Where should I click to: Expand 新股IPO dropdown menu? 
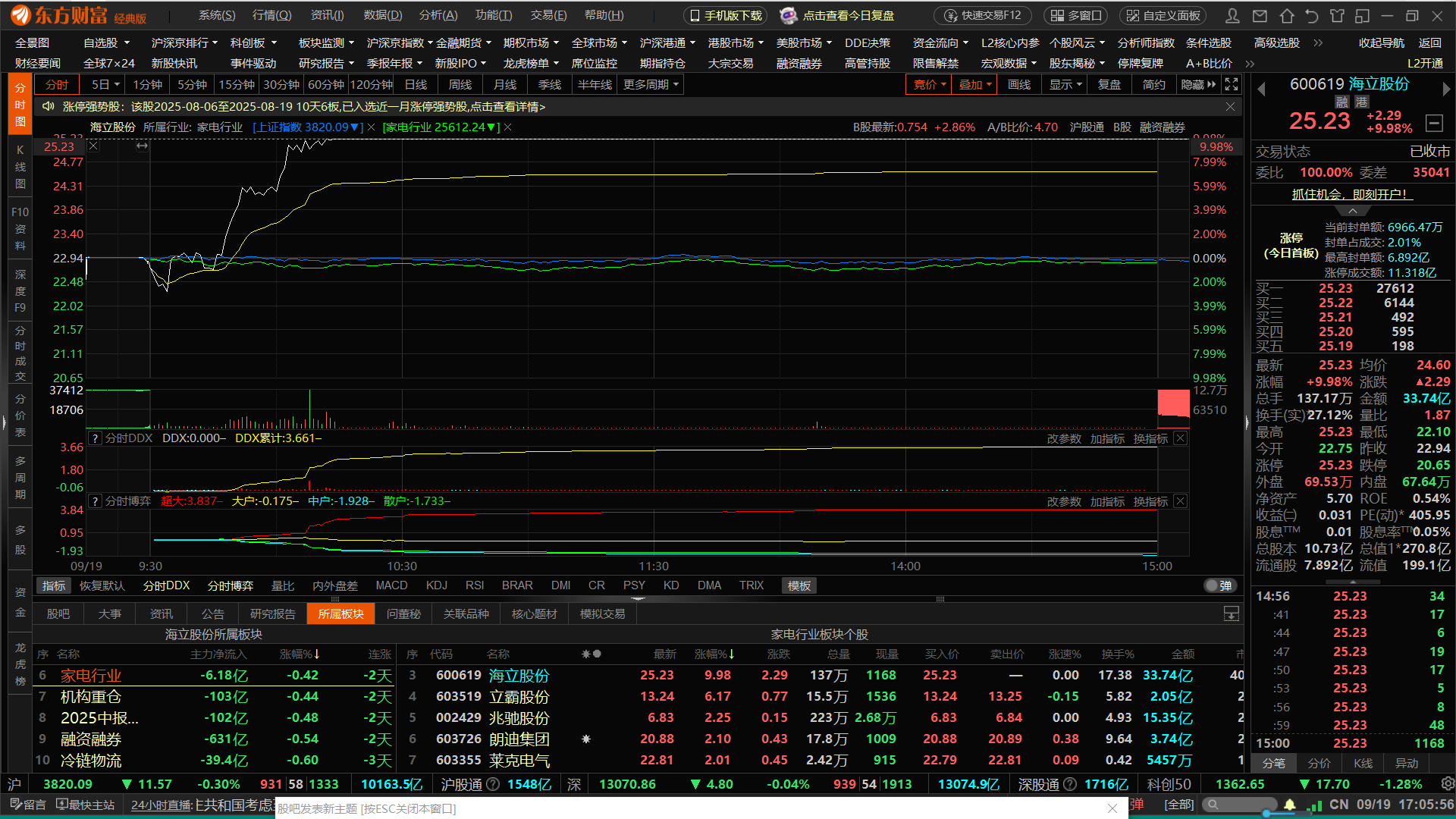(x=460, y=64)
